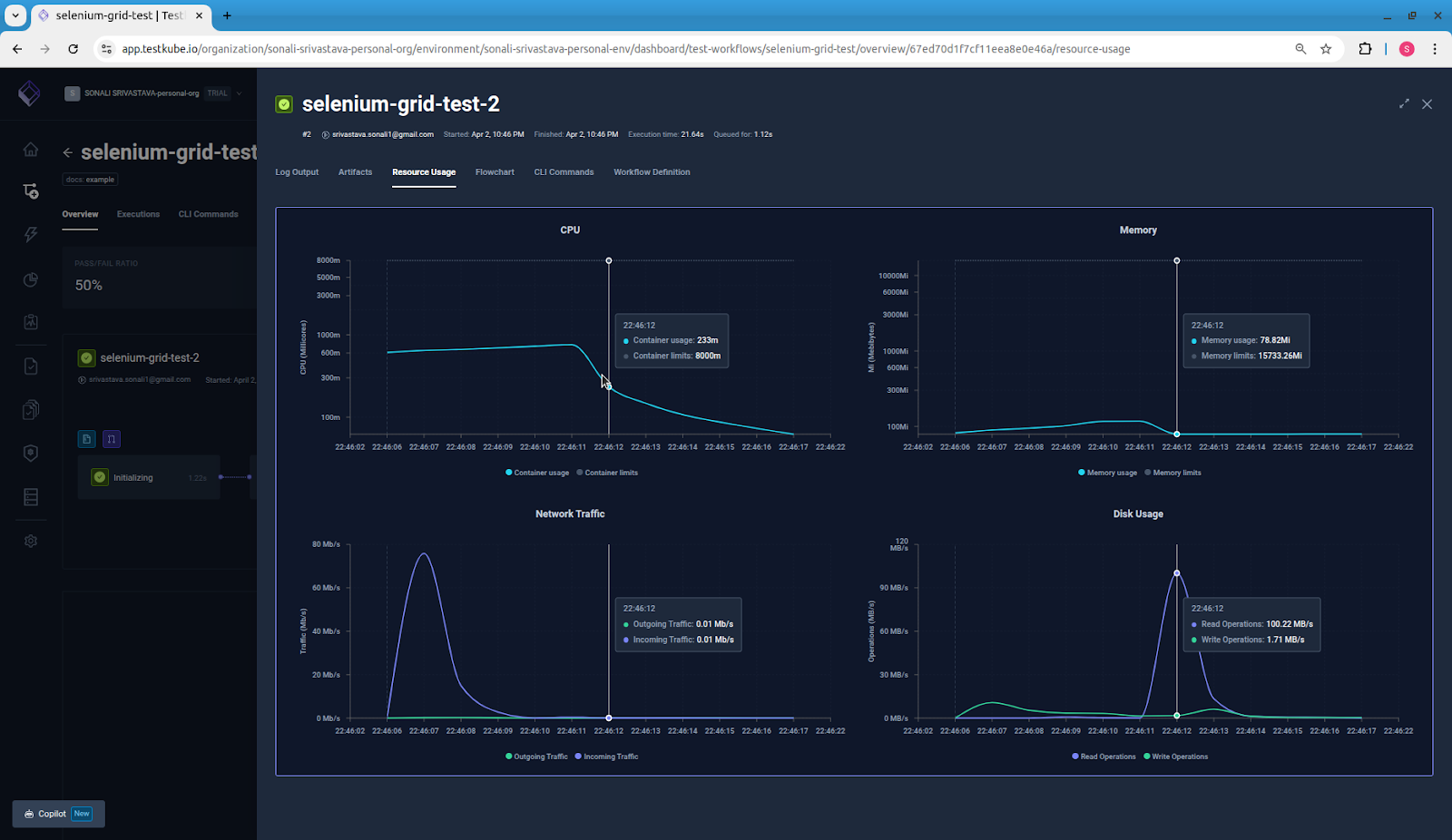Open Chrome tab search dropdown
Viewport: 1452px width, 840px height.
15,15
